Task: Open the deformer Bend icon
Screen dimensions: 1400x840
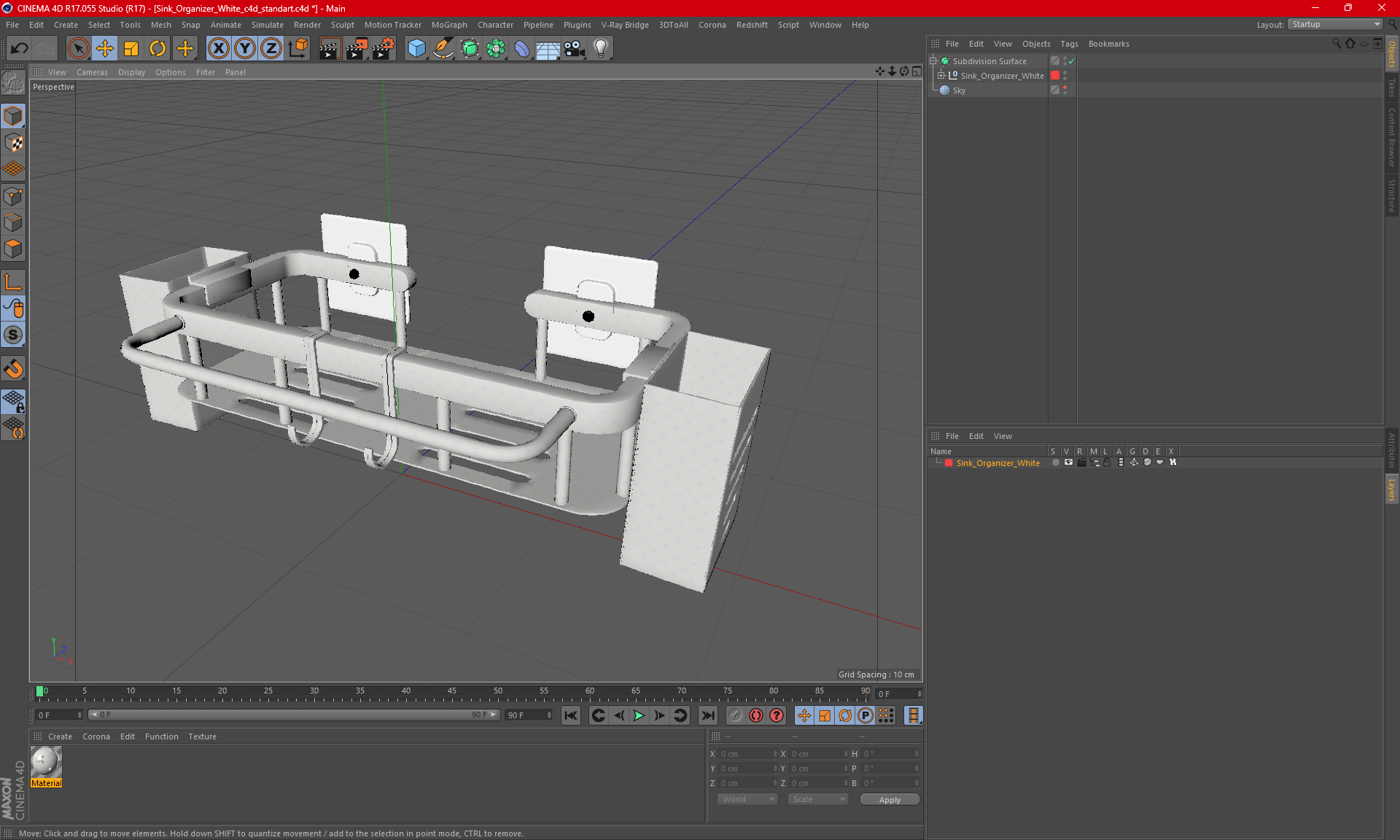Action: click(522, 49)
